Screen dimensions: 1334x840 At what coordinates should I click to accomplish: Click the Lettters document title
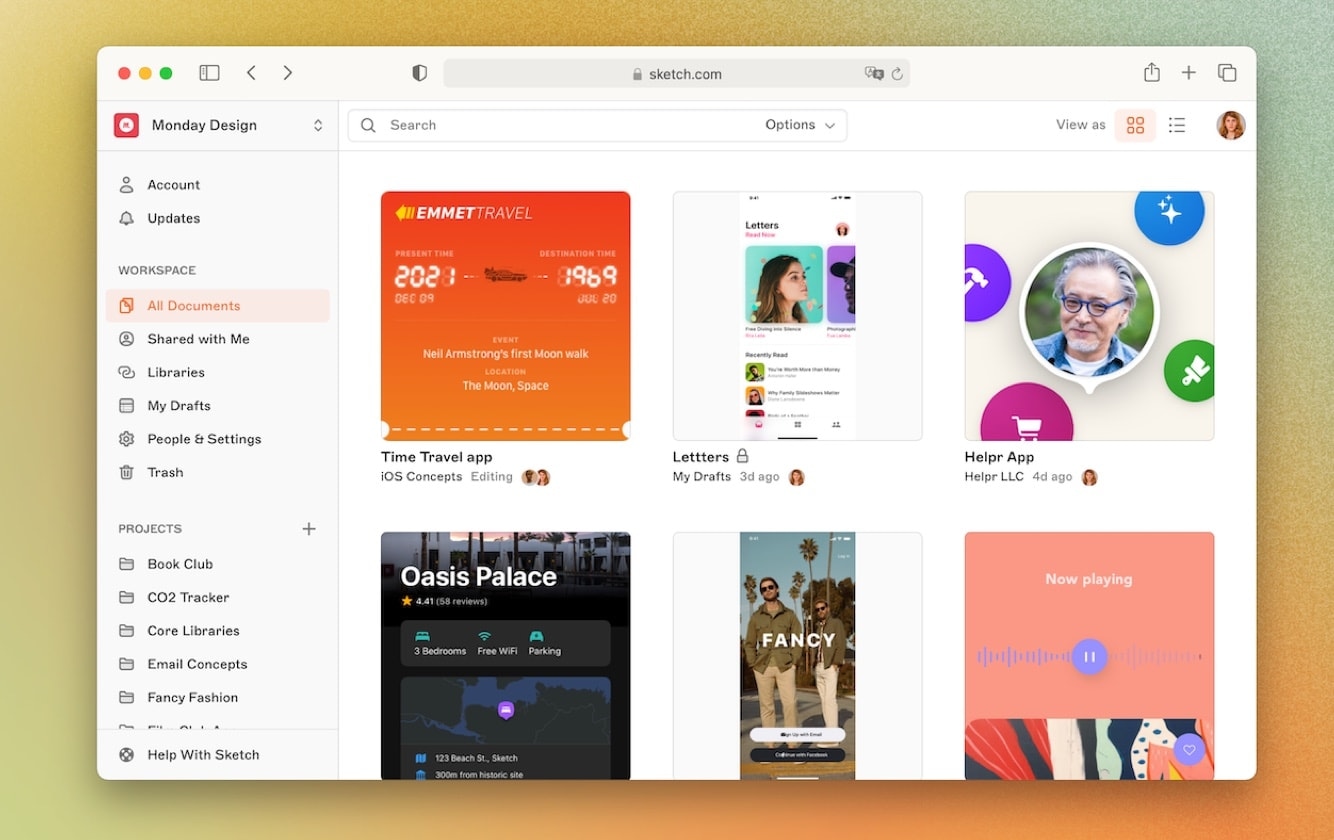[x=701, y=457]
